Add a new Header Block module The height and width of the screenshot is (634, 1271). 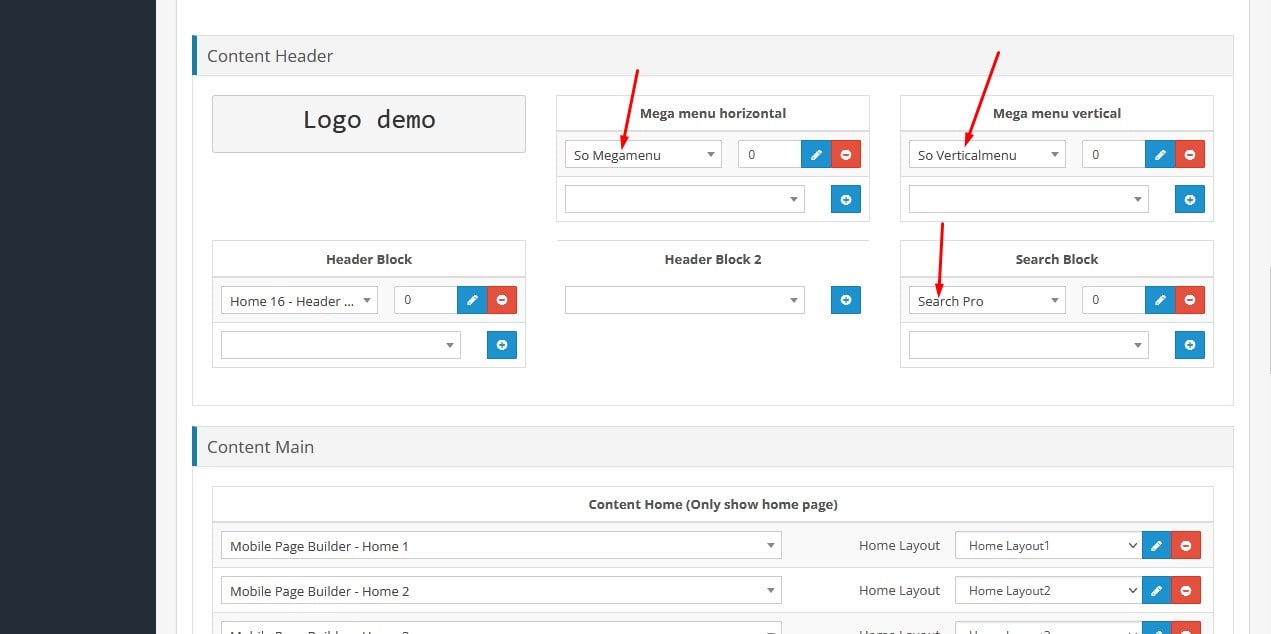[x=502, y=345]
